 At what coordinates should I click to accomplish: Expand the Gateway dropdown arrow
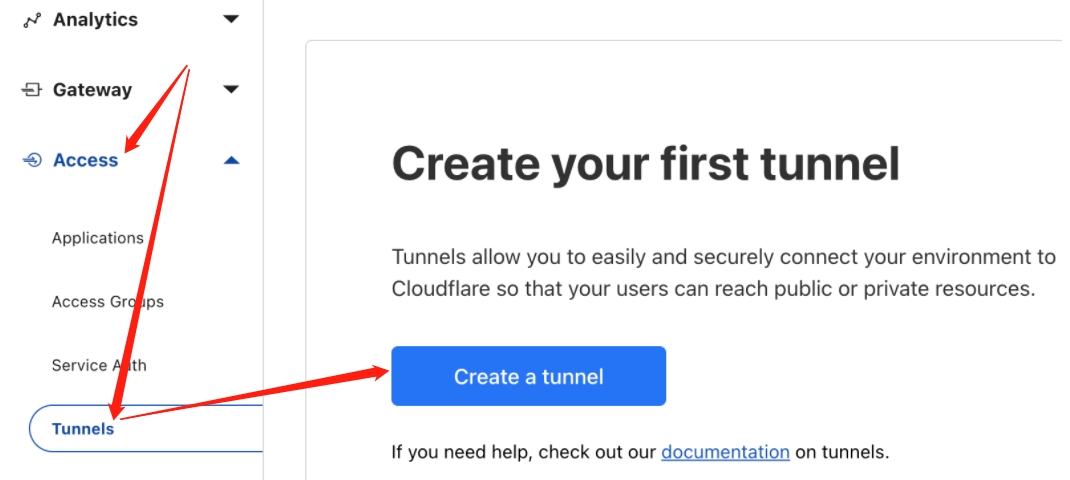coord(231,90)
